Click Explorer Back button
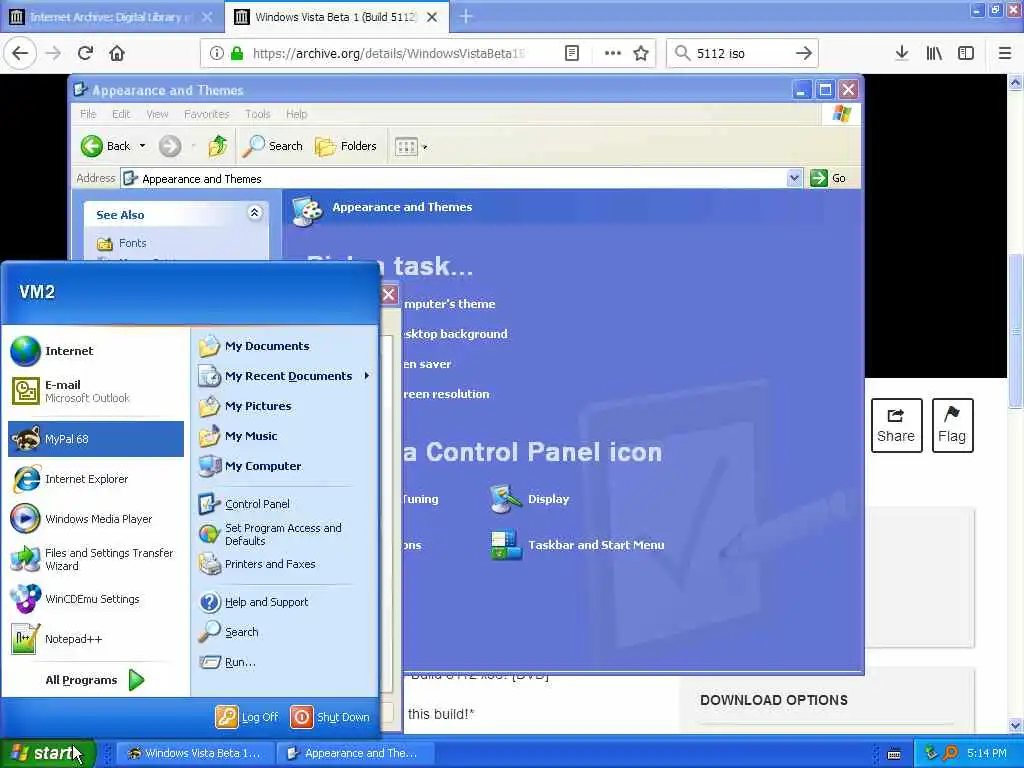 [x=105, y=146]
